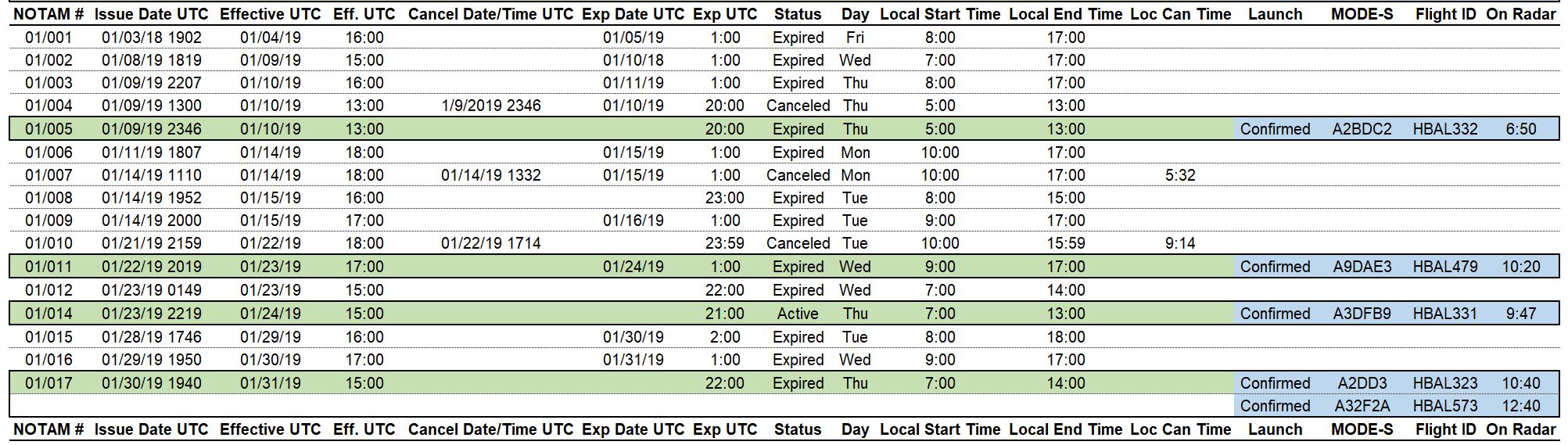This screenshot has height=445, width=1568.
Task: Click the A32F2A MODE-S cell
Action: tap(1362, 406)
